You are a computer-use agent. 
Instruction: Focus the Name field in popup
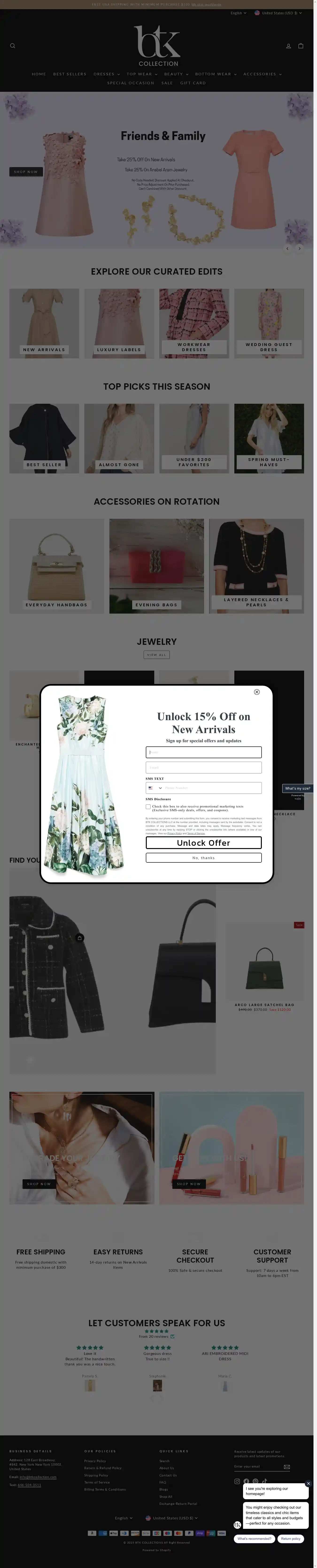click(x=204, y=752)
